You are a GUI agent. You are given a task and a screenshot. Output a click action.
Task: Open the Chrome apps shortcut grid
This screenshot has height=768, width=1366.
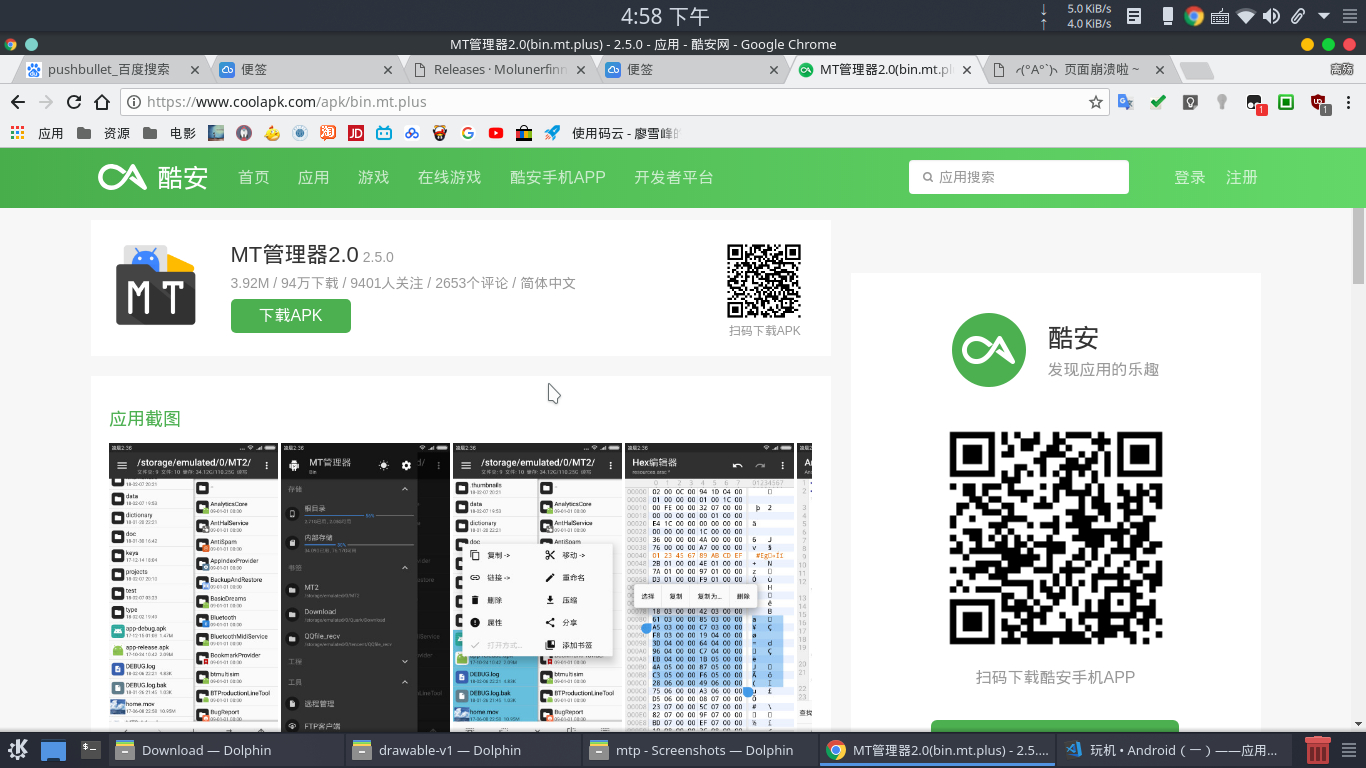(x=16, y=133)
